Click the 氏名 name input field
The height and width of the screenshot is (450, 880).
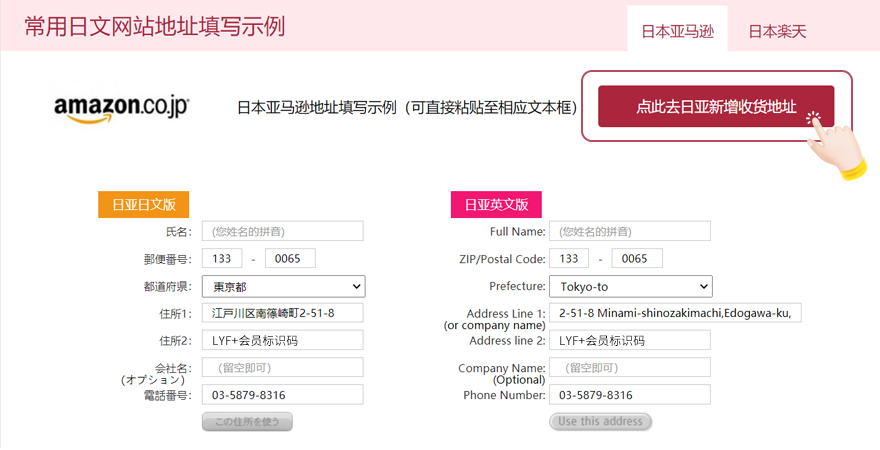[x=283, y=231]
